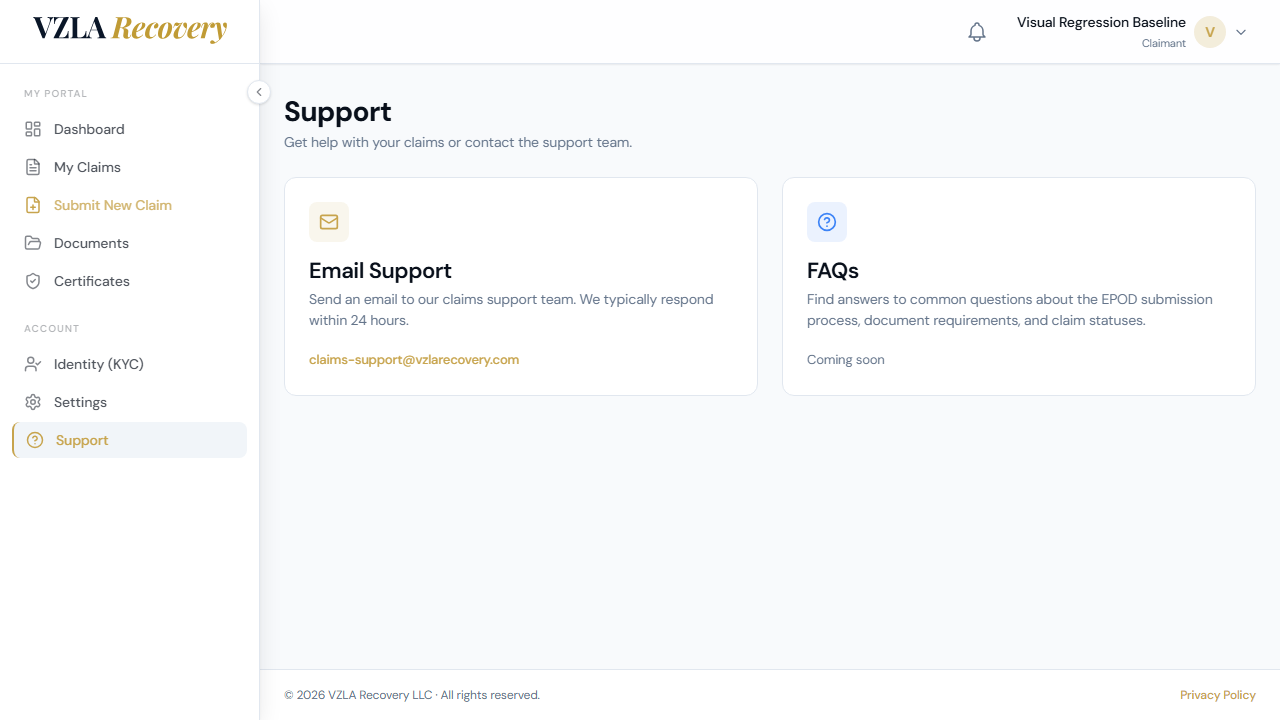1280x720 pixels.
Task: Click claims-support@vzlarecovery.com email link
Action: pos(414,360)
